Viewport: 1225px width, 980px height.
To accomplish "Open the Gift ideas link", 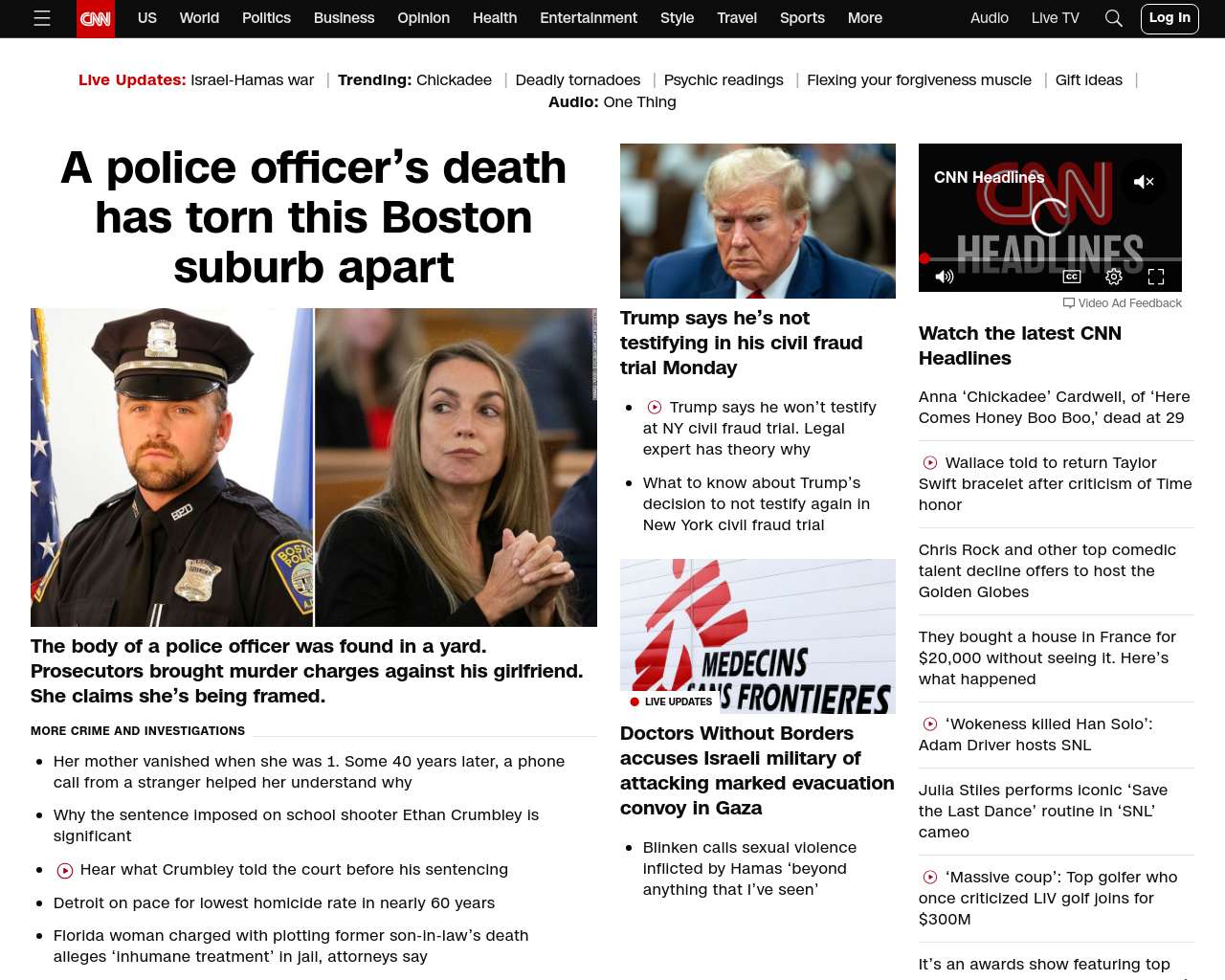I will click(x=1089, y=80).
